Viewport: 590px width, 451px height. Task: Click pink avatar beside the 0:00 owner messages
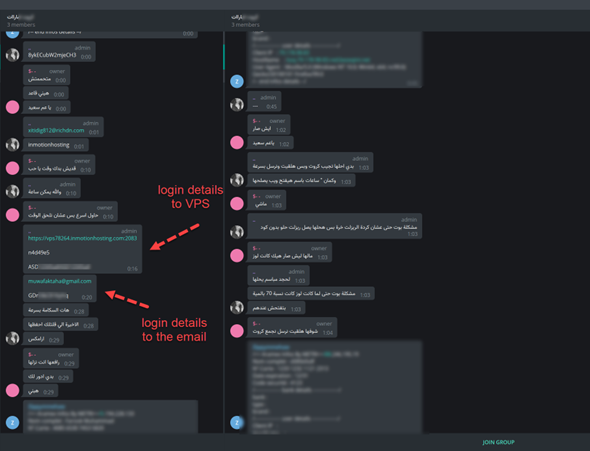(x=12, y=107)
